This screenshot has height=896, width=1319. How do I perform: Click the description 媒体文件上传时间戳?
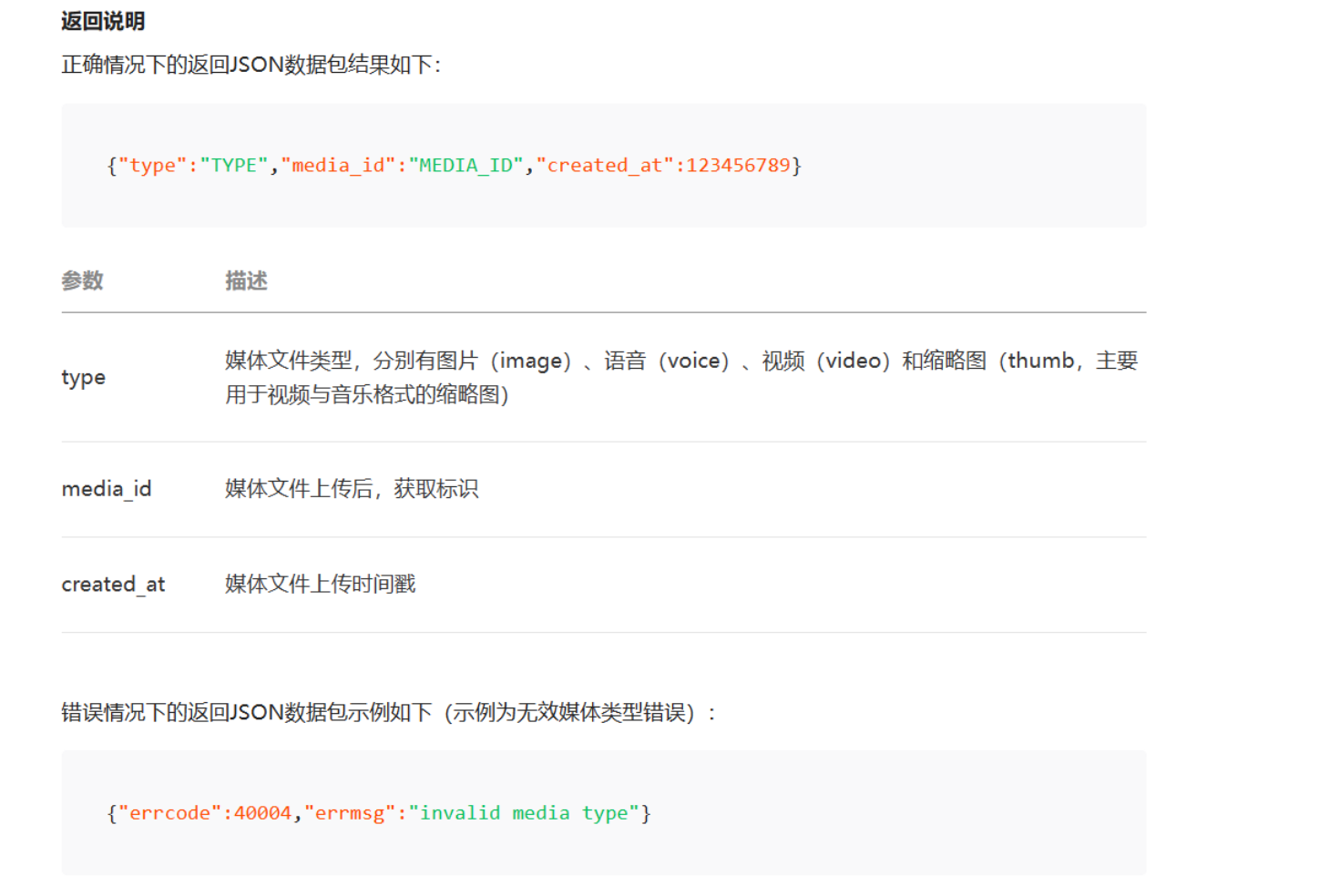[321, 584]
